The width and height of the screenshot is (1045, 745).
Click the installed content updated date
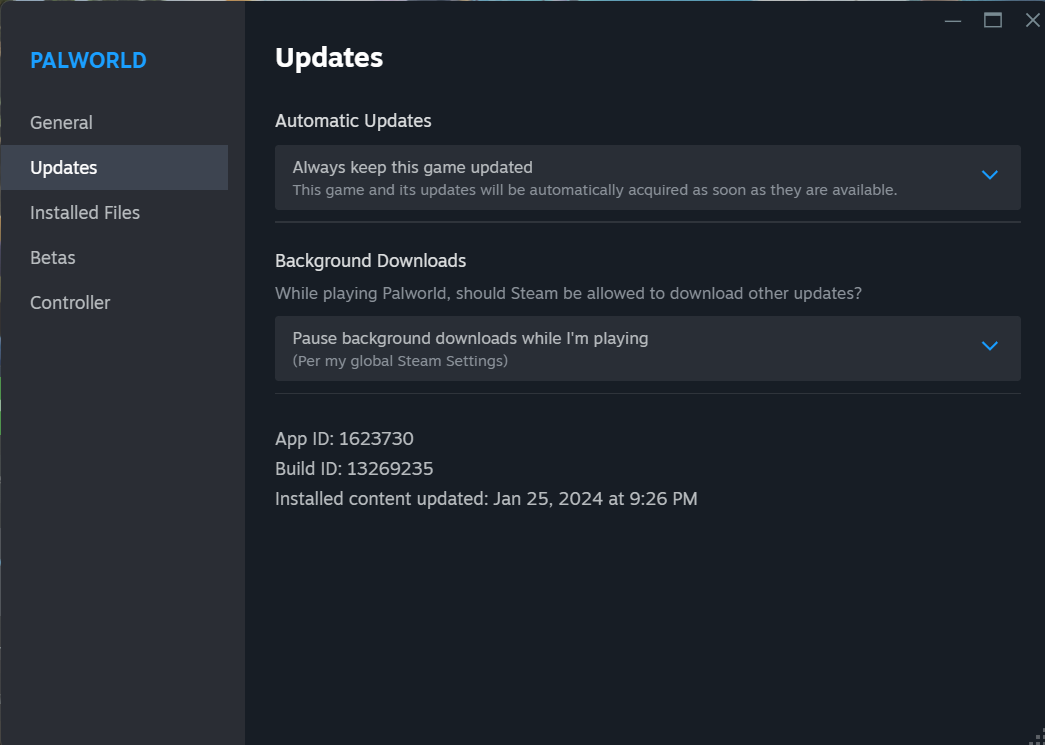click(486, 498)
